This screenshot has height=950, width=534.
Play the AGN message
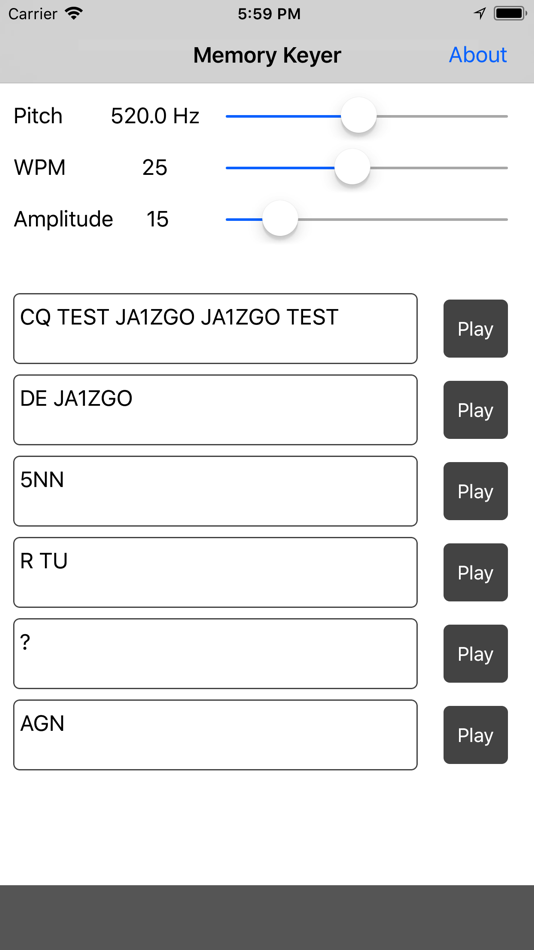(475, 735)
